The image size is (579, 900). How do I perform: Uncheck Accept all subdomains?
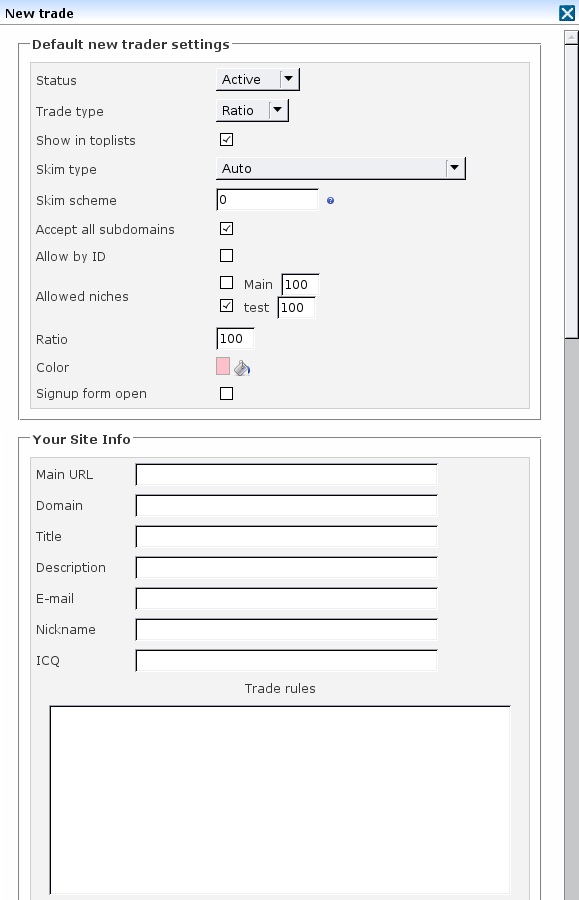(x=227, y=228)
